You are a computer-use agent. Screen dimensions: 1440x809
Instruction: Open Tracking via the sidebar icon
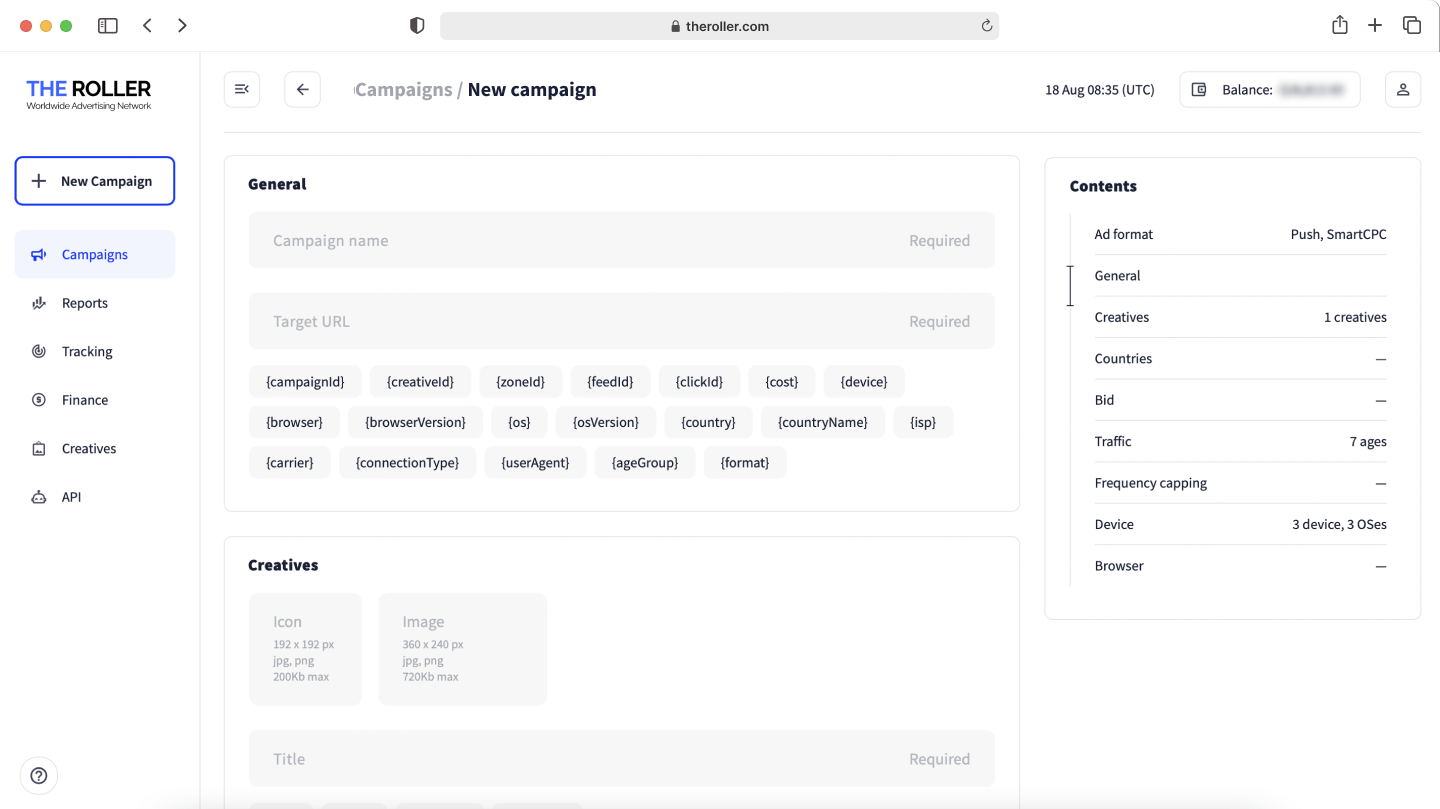coord(38,351)
